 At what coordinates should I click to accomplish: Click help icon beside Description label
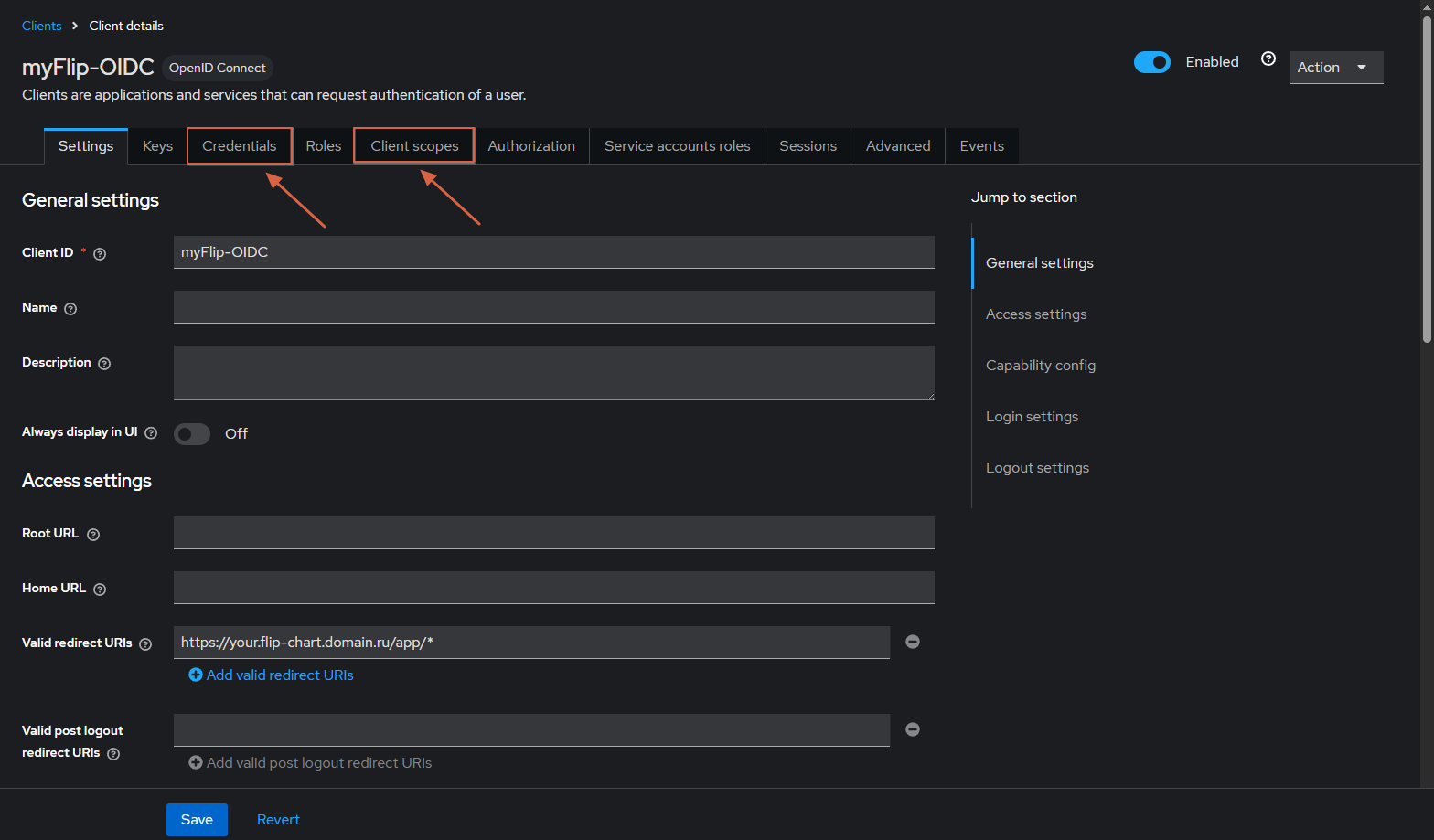point(104,364)
